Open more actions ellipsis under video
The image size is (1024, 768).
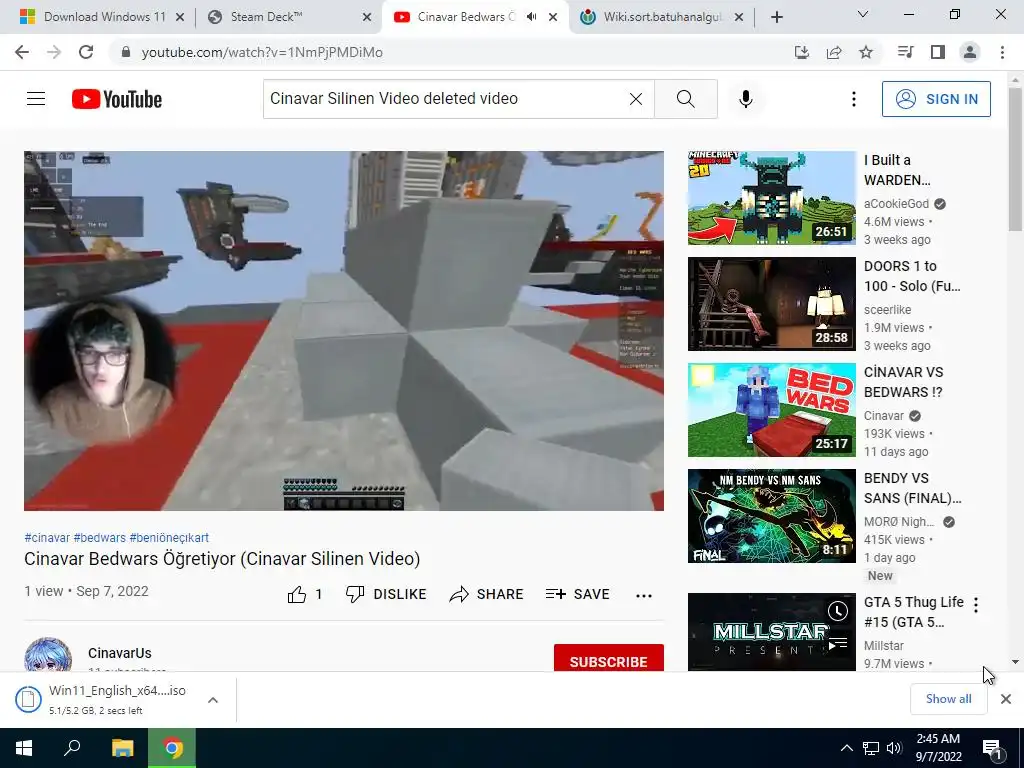click(x=644, y=595)
